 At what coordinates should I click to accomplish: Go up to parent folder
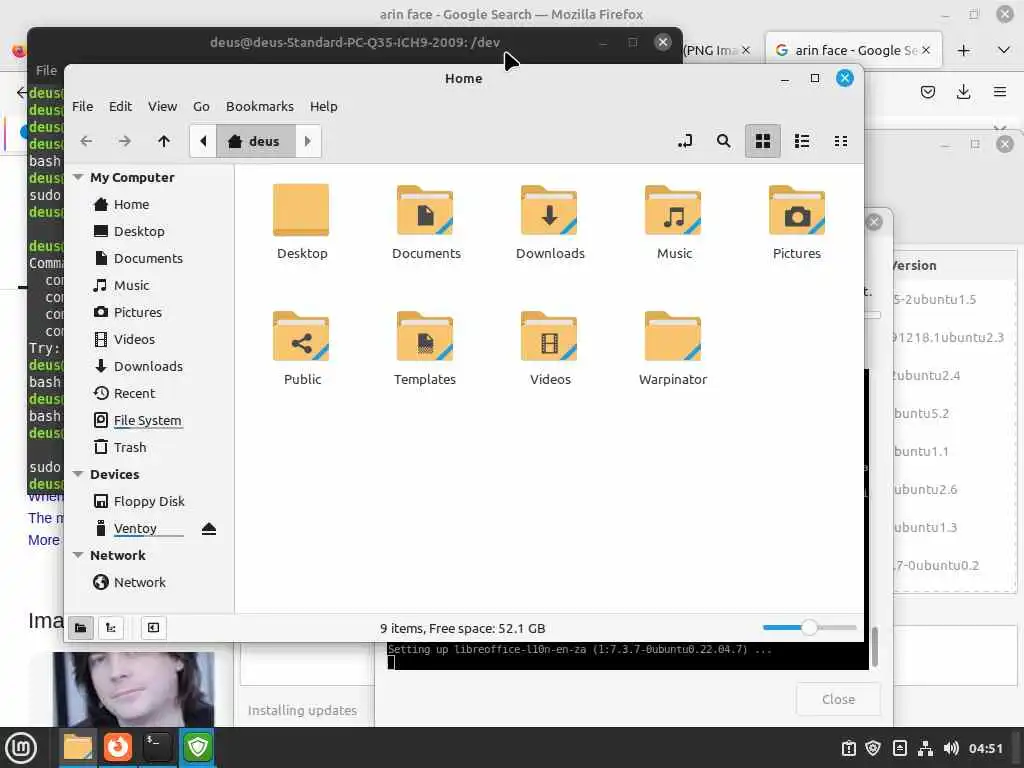tap(164, 141)
